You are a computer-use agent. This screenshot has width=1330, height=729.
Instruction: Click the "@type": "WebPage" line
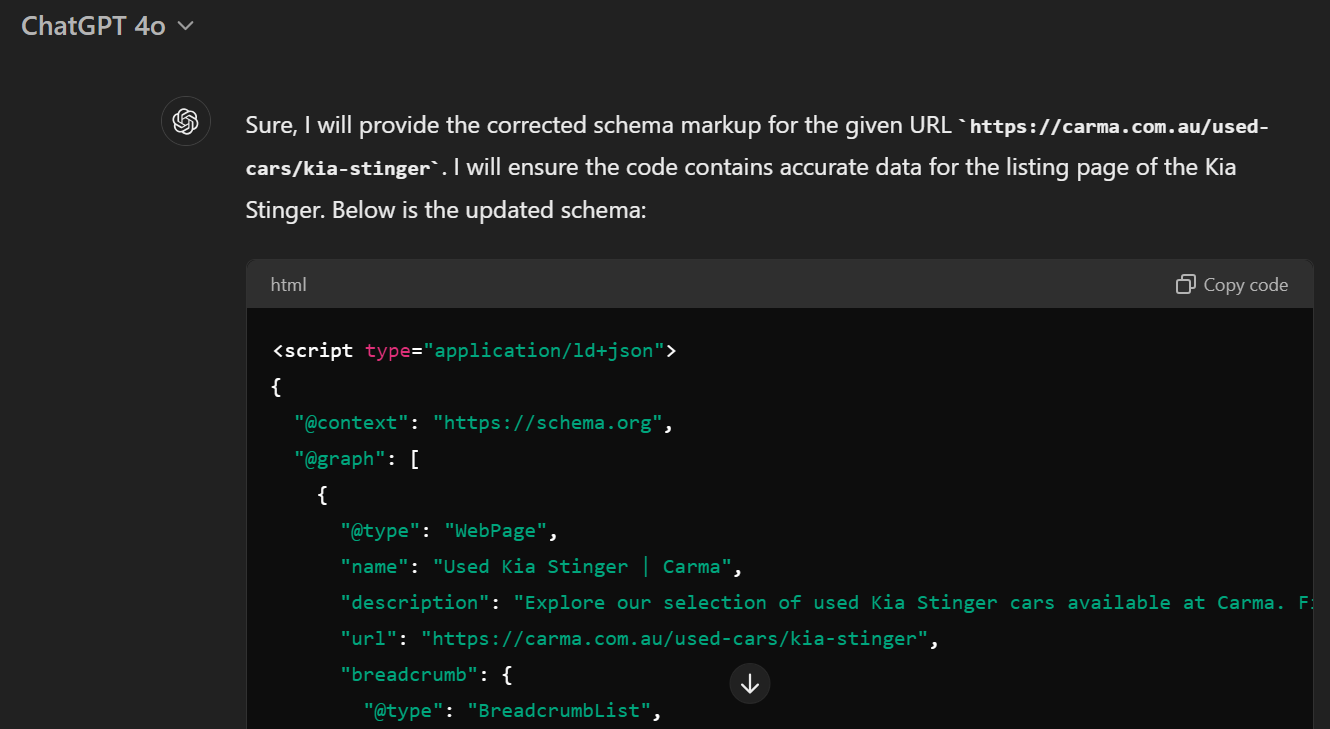(449, 531)
